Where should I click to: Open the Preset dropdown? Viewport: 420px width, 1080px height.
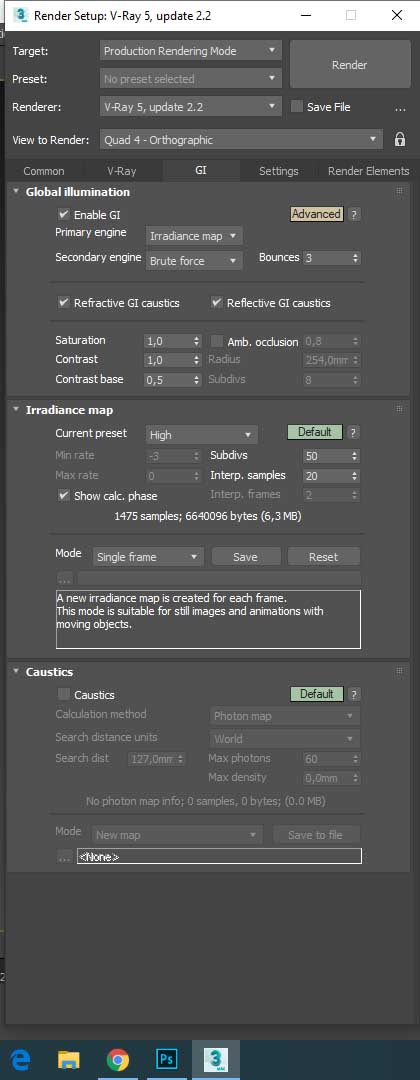coord(191,79)
